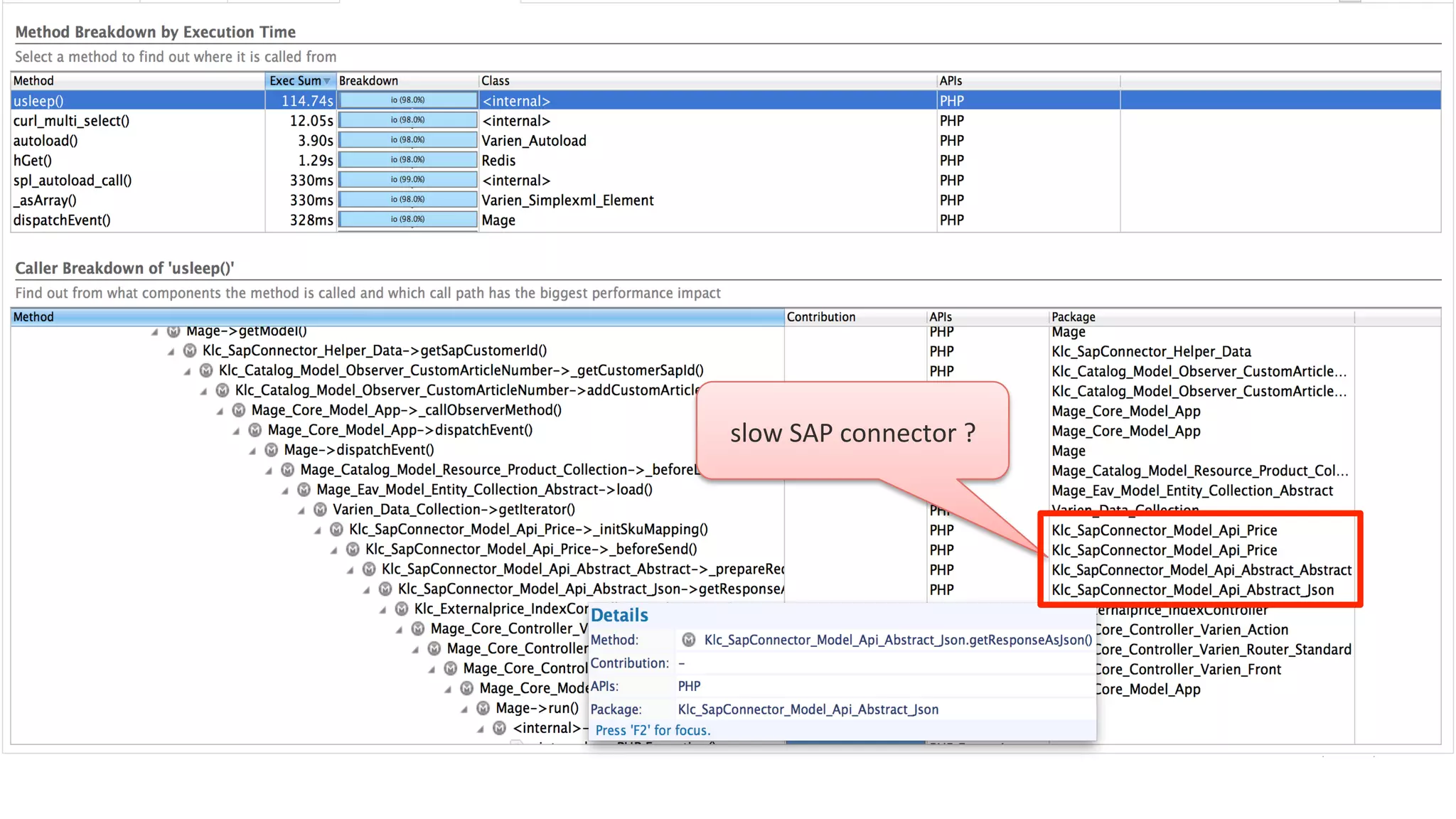Click breakdown bar for curl_multi_select() row
This screenshot has height=819, width=1456.
407,120
